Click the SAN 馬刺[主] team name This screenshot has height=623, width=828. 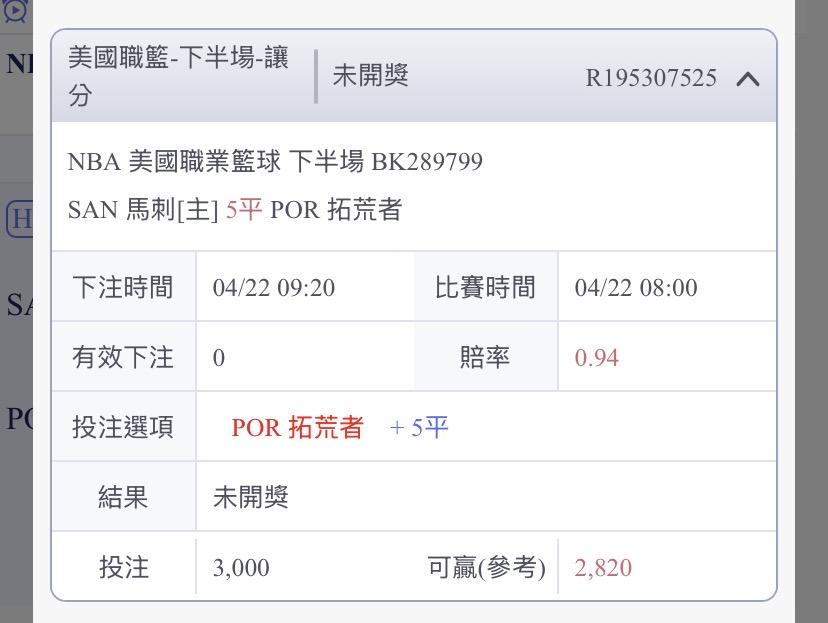click(143, 210)
